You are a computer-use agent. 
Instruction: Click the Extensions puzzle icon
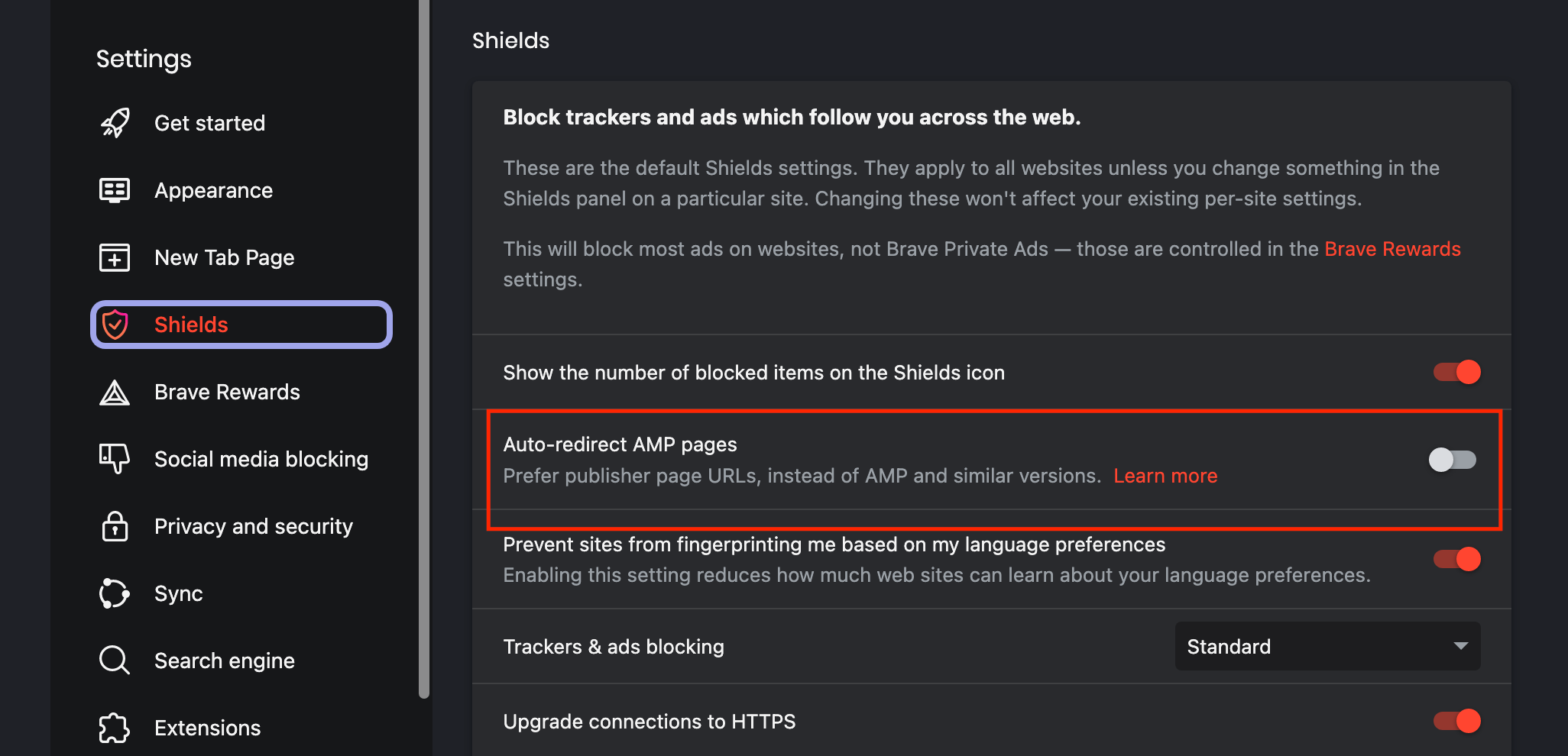pos(115,728)
